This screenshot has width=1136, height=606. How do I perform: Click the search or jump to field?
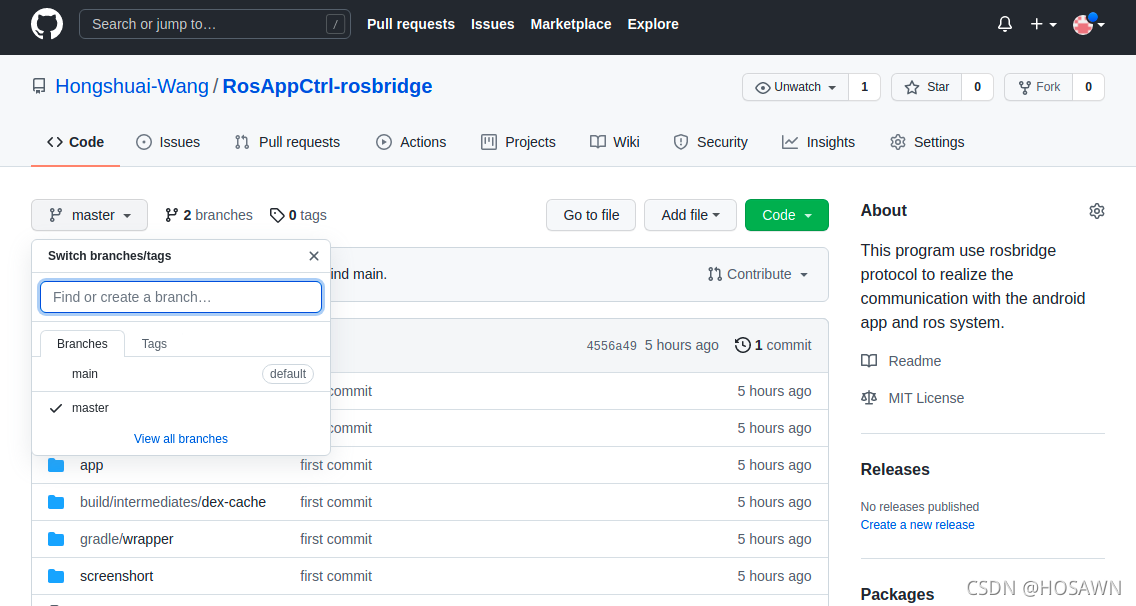click(214, 24)
